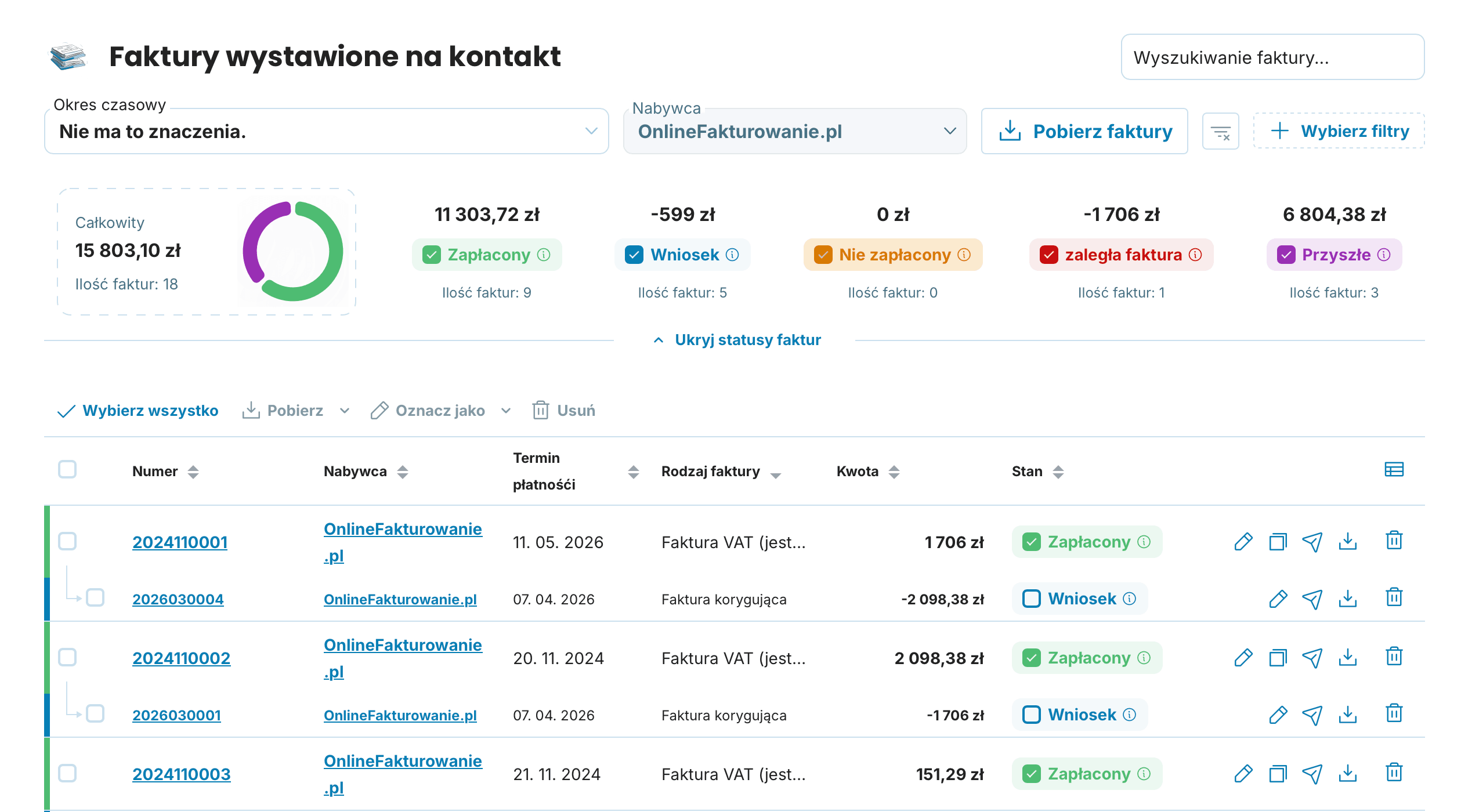1461x812 pixels.
Task: Duplicate invoice 2024110001 via copy icon
Action: 1278,542
